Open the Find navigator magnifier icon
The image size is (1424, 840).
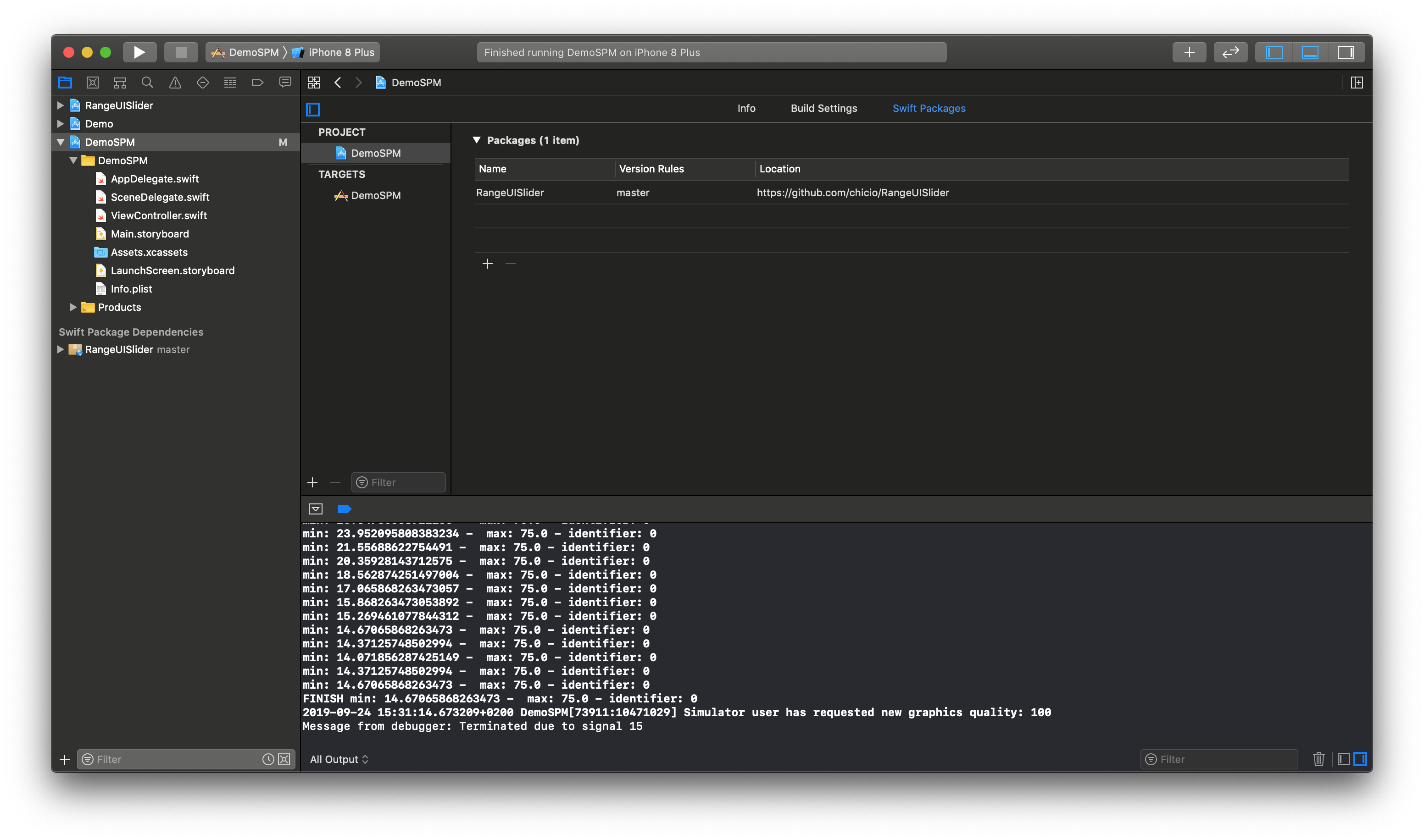point(147,83)
